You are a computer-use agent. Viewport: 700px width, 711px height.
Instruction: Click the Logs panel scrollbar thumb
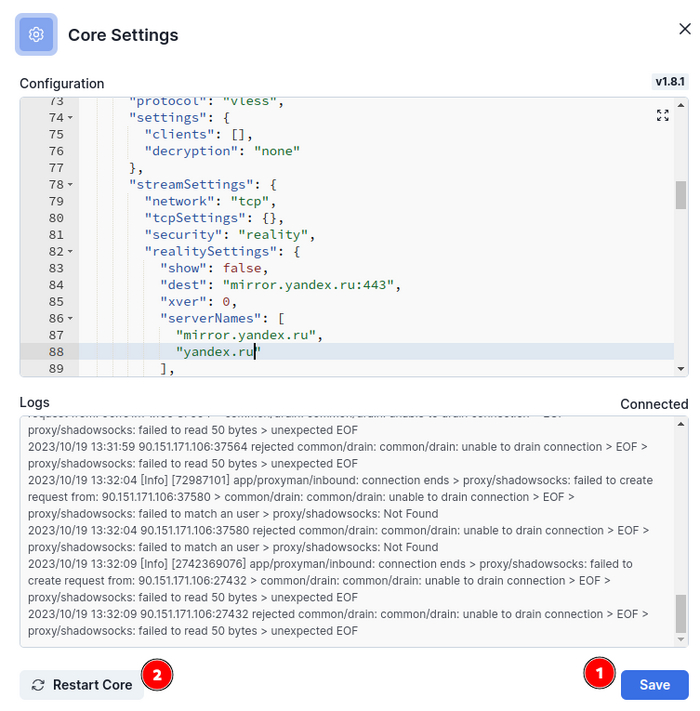[681, 612]
